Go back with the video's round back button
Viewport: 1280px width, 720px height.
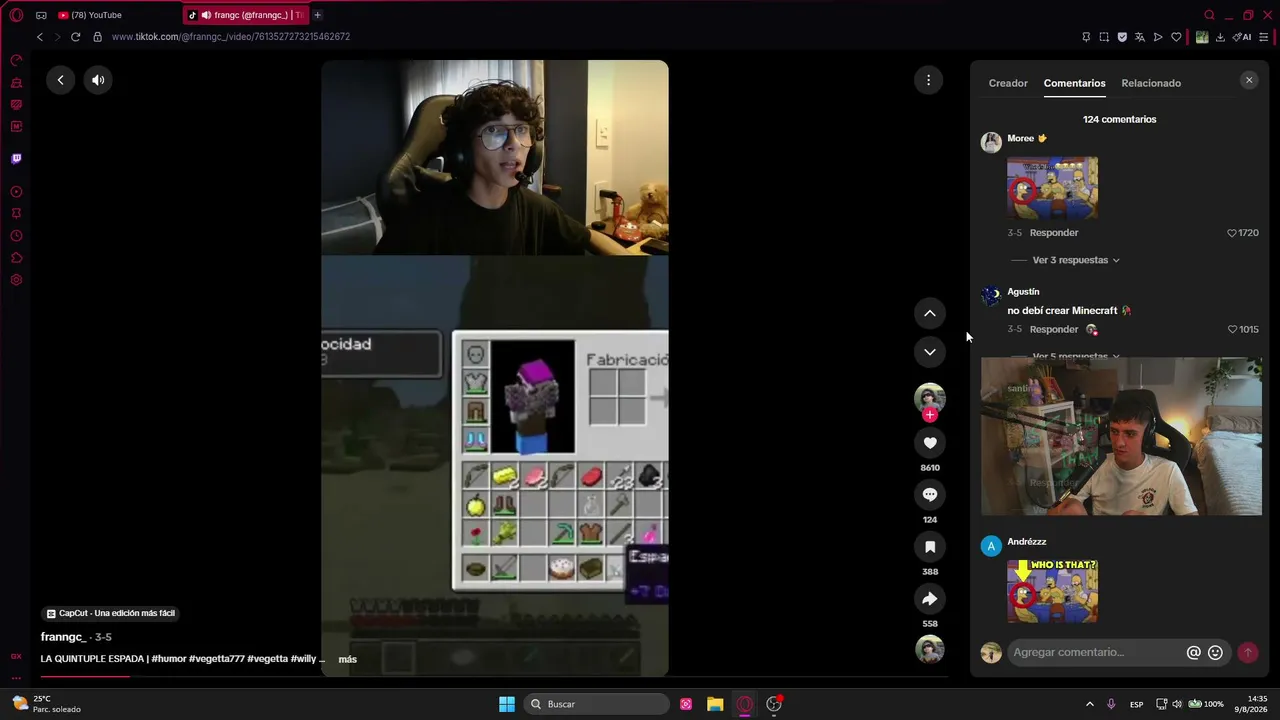coord(60,80)
